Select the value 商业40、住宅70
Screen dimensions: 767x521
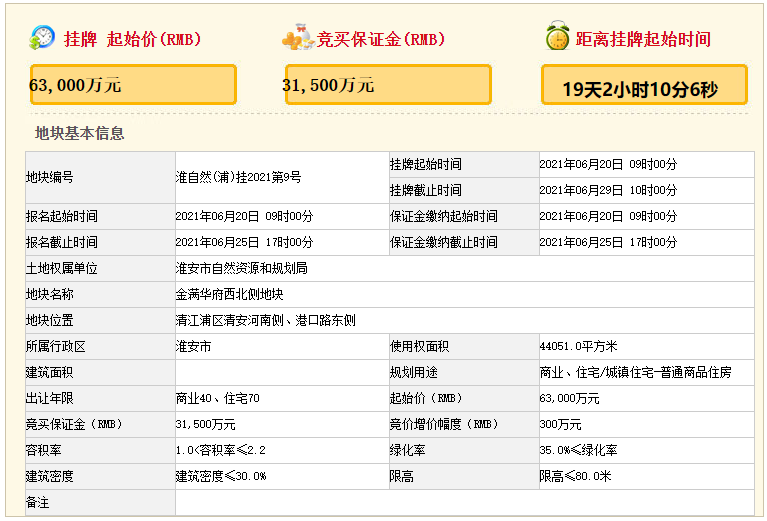218,398
